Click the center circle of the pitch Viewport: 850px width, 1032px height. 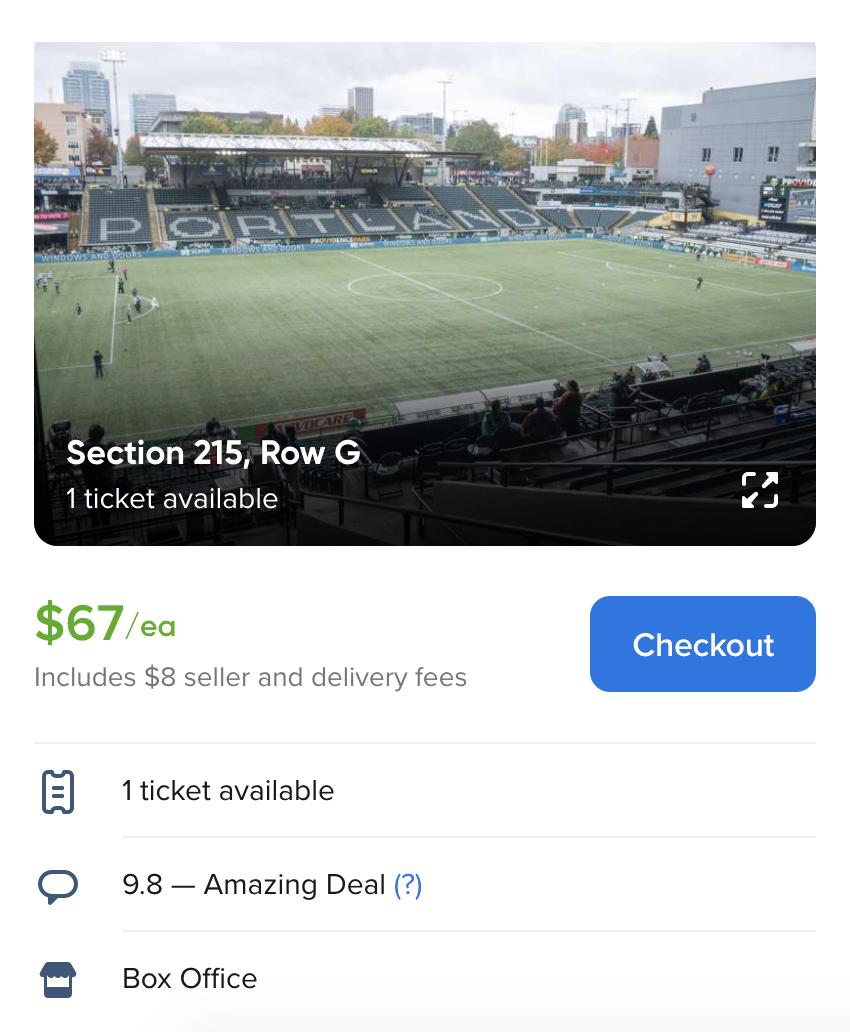(x=425, y=287)
